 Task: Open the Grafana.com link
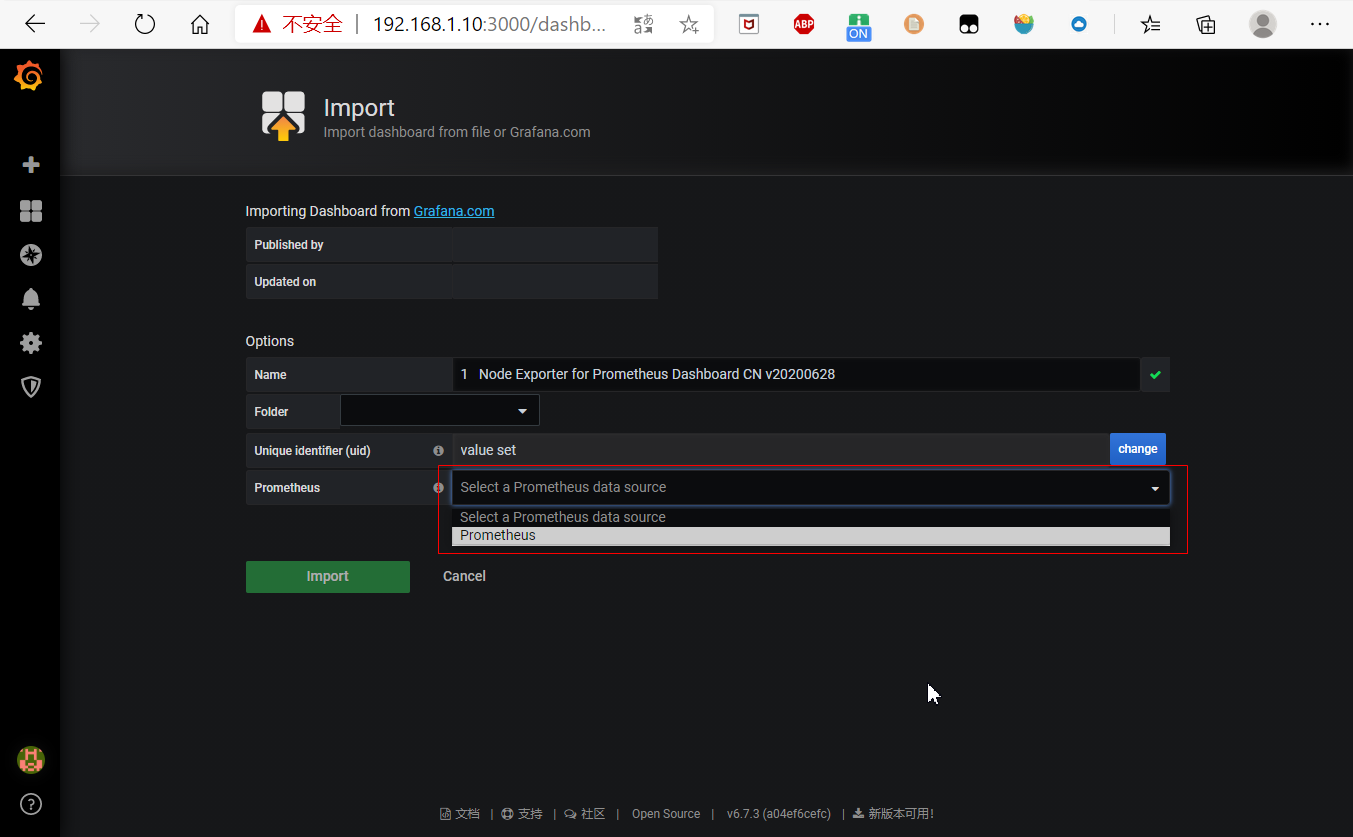pyautogui.click(x=454, y=211)
